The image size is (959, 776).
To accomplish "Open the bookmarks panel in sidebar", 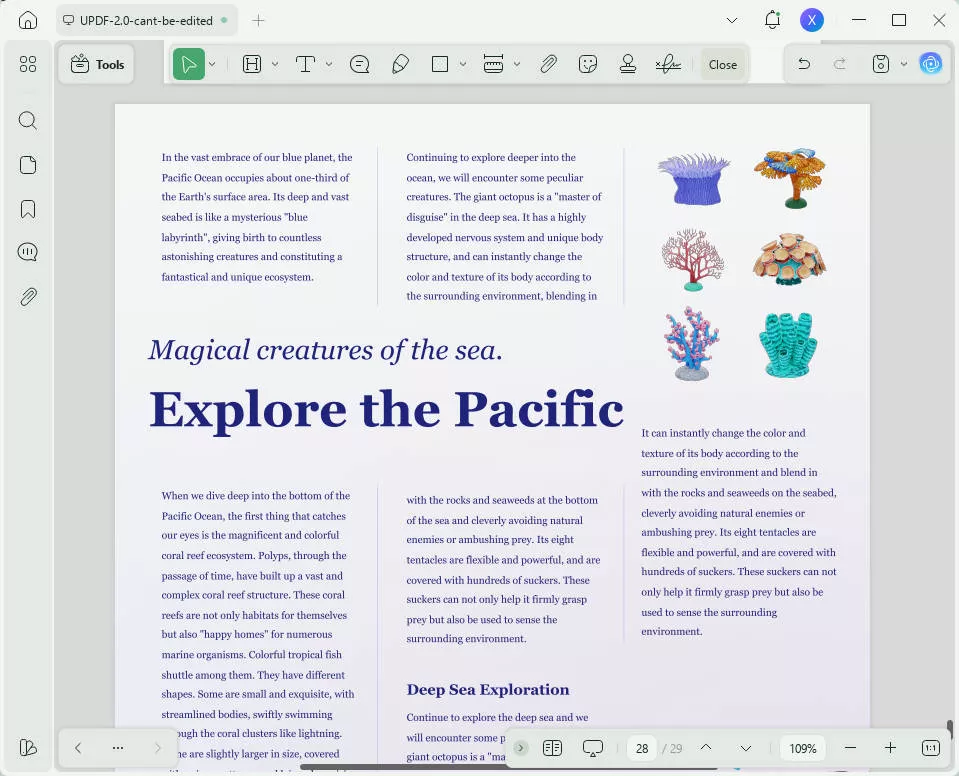I will (28, 209).
